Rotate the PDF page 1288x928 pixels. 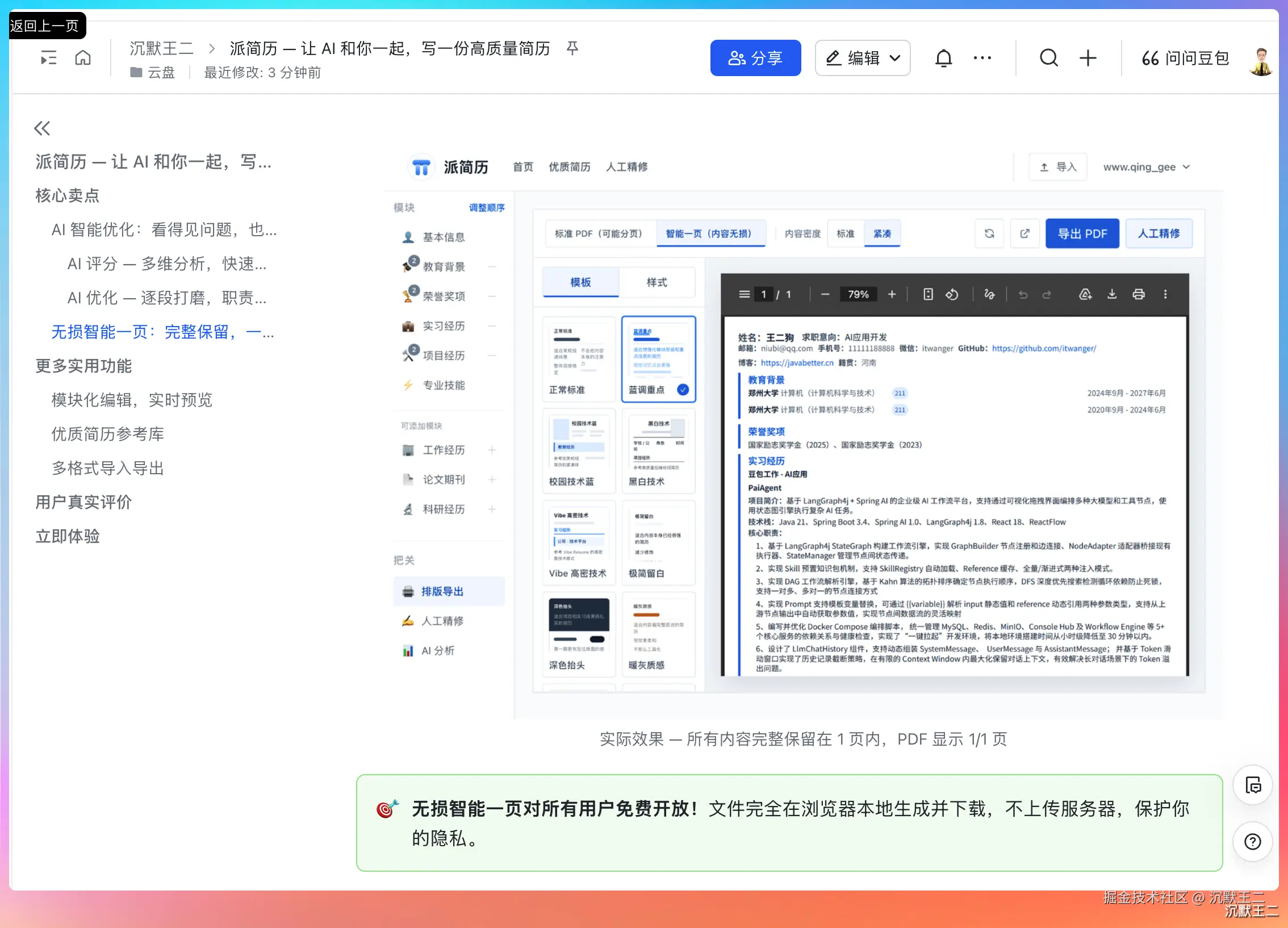point(952,294)
